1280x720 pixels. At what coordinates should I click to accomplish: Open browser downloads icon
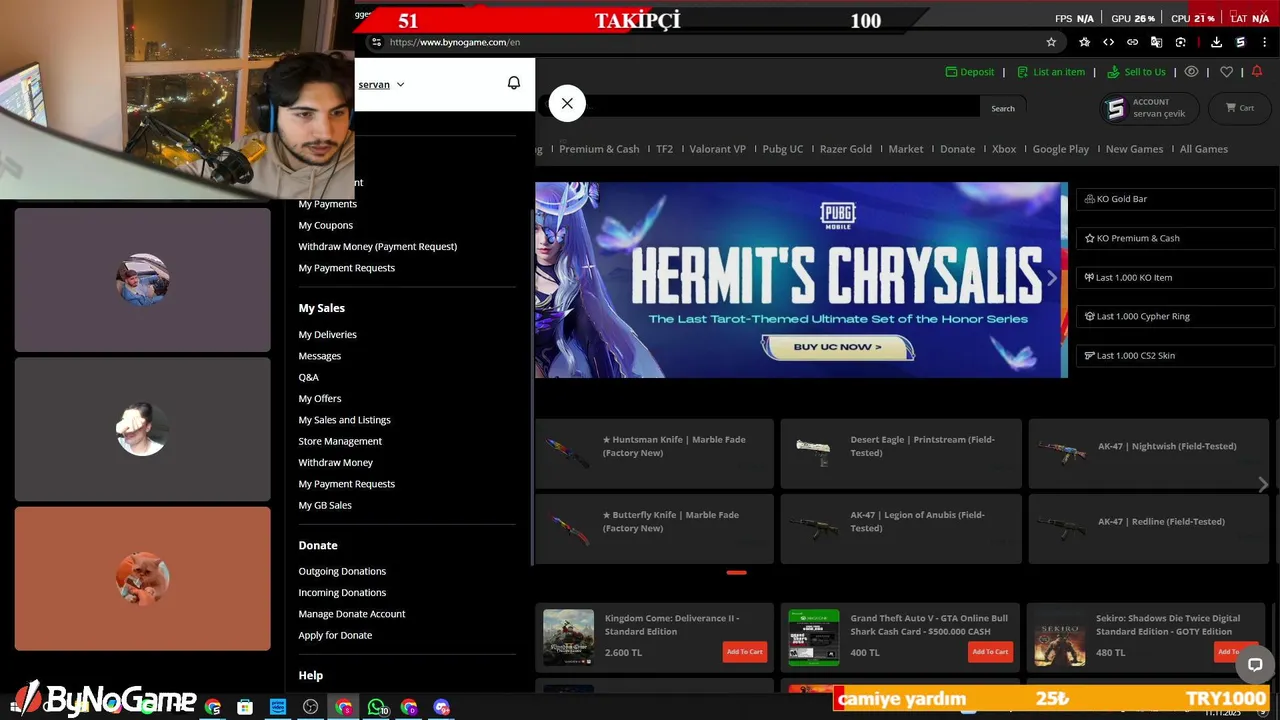coord(1216,42)
